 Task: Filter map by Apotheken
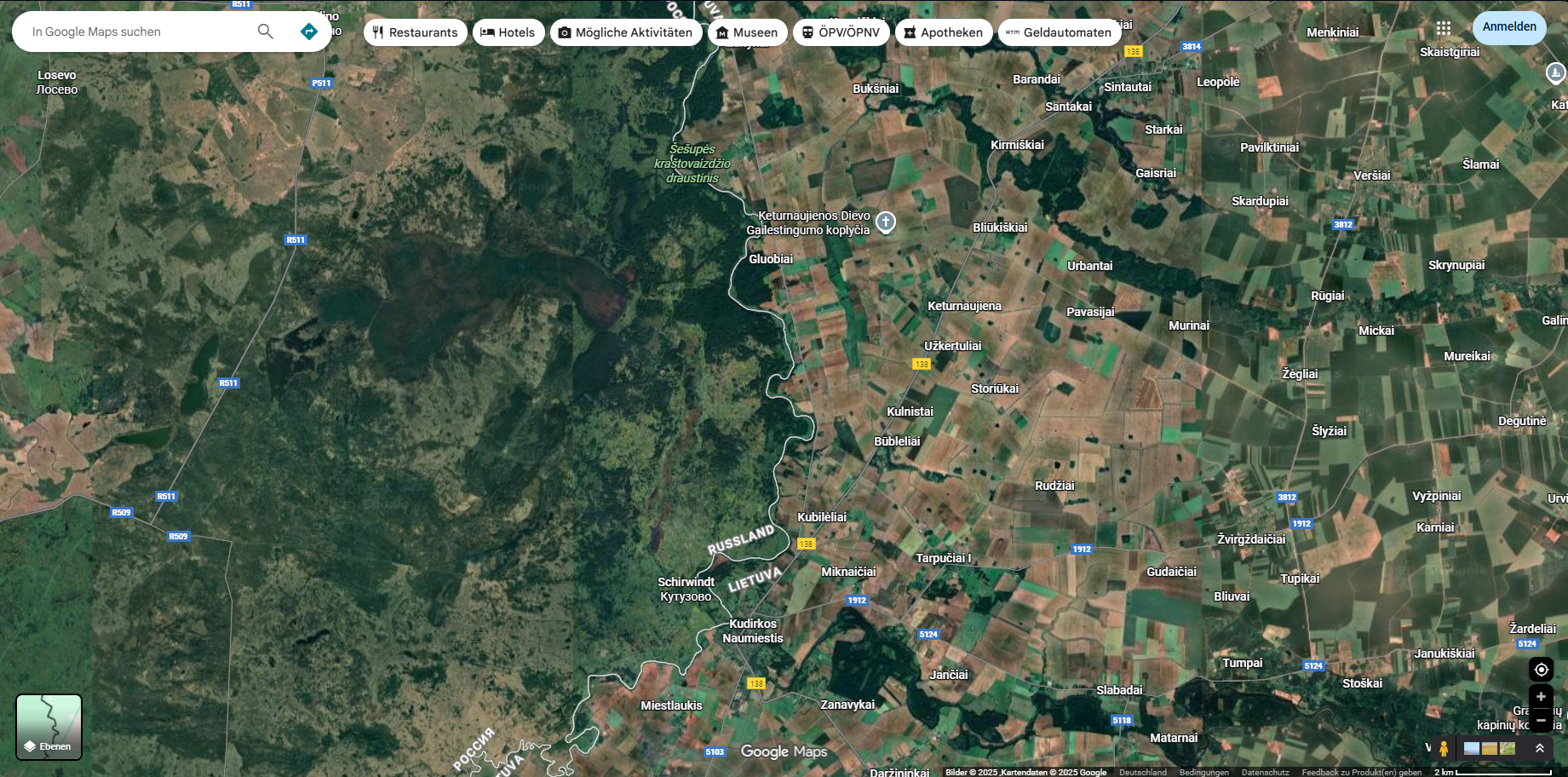point(944,32)
